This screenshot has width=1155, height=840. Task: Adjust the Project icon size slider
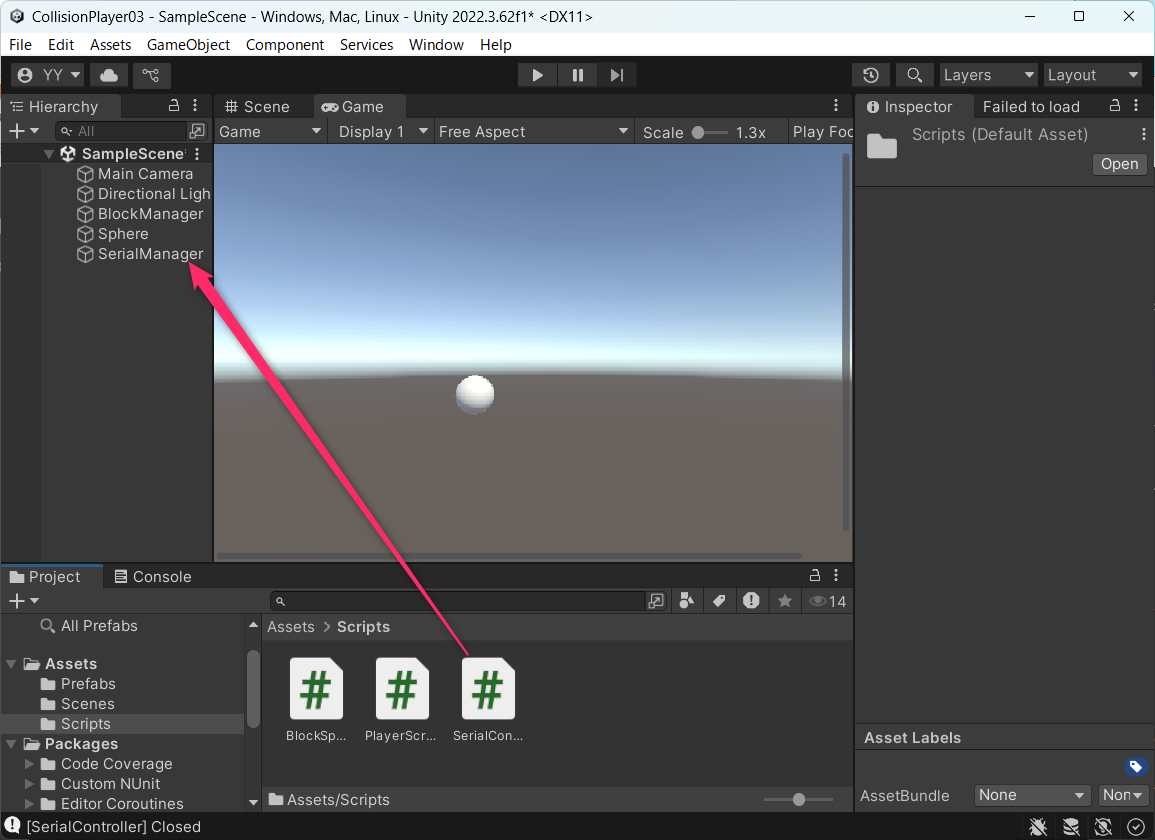(798, 799)
